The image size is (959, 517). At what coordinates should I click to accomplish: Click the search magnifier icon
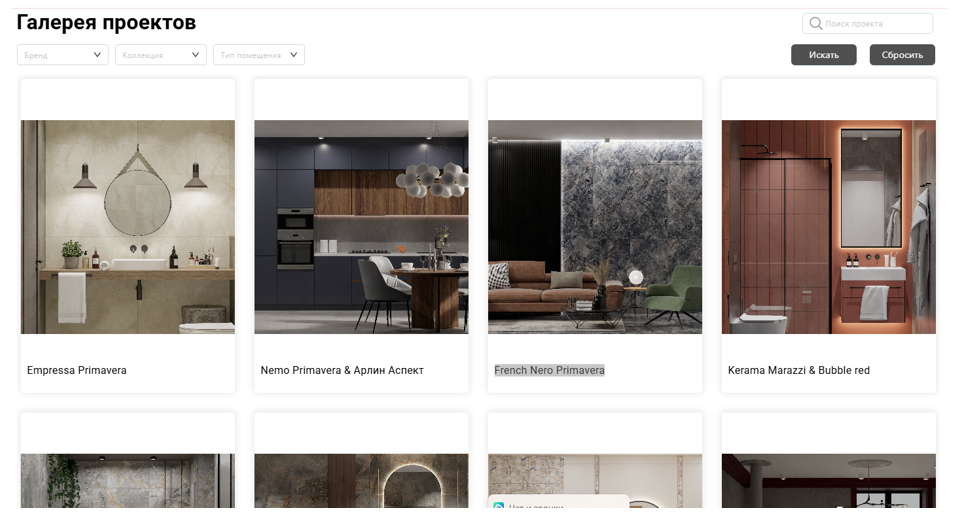coord(815,23)
